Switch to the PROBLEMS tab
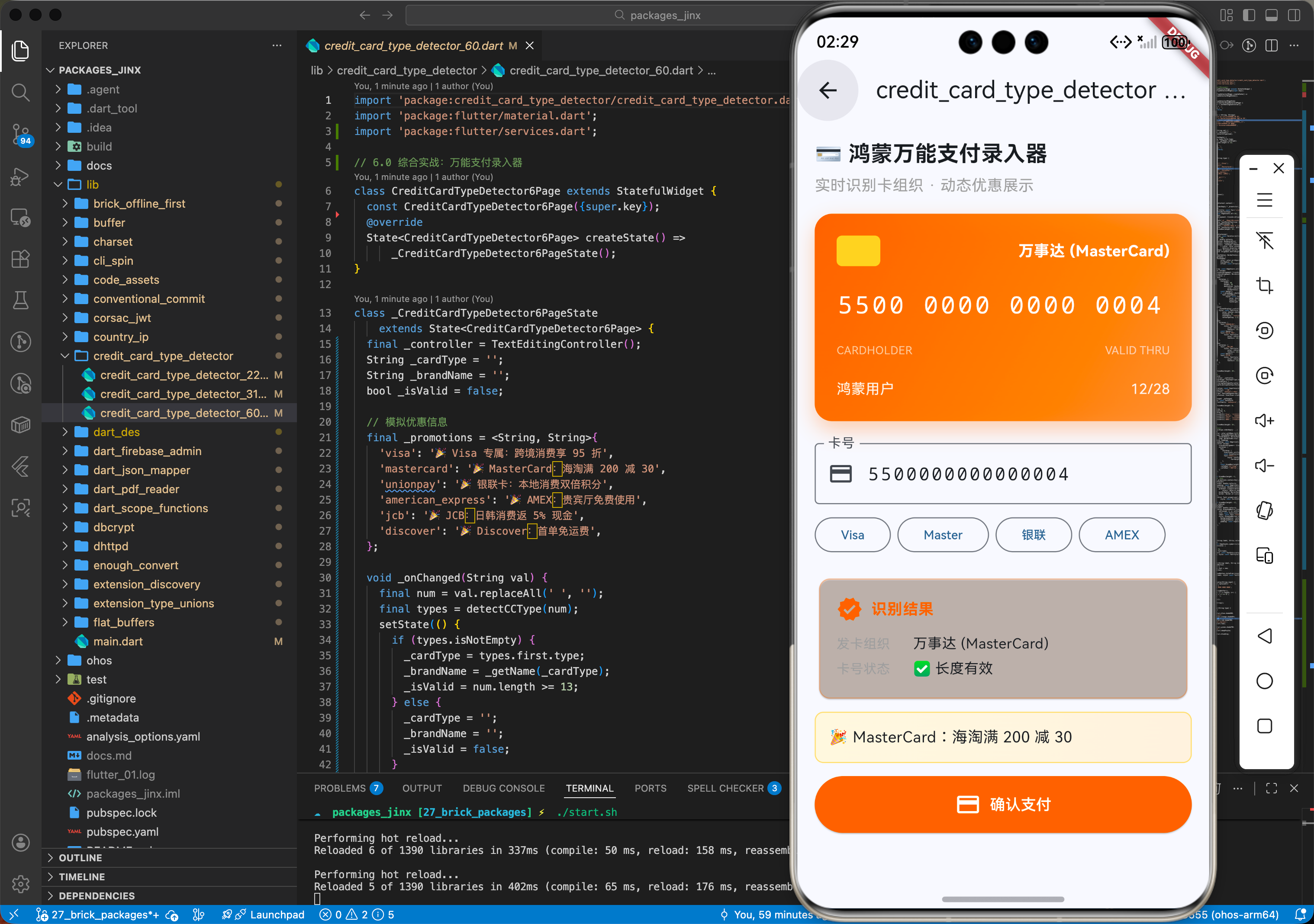The width and height of the screenshot is (1314, 924). point(339,789)
